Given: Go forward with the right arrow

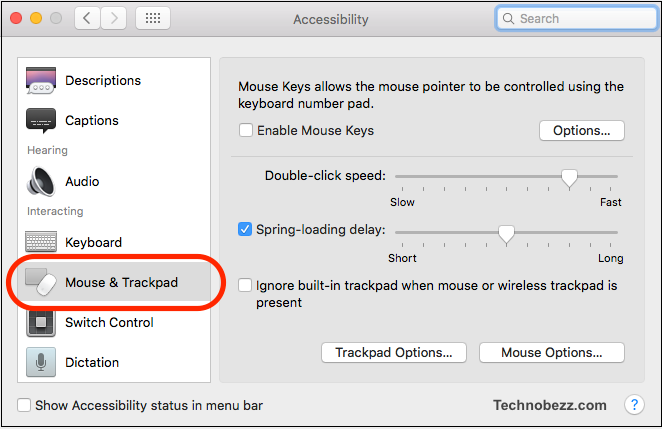Looking at the screenshot, I should pos(114,18).
